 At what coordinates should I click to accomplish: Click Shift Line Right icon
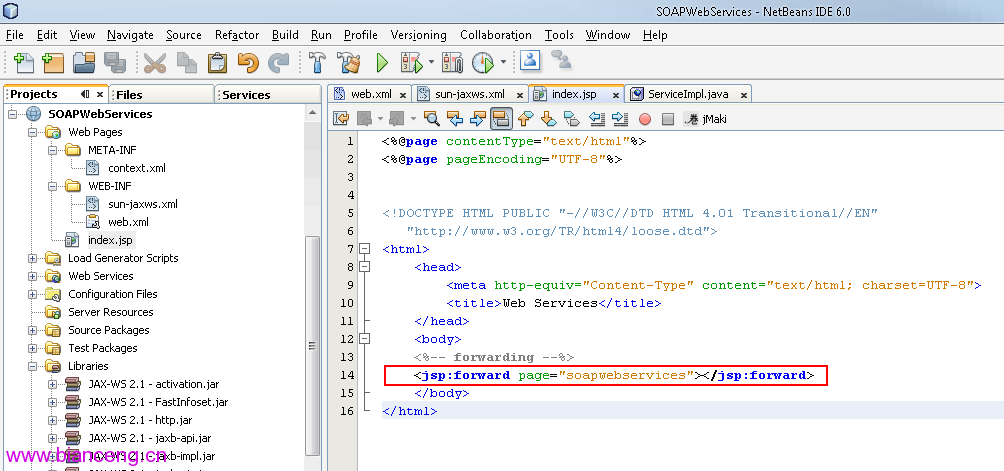pos(620,118)
